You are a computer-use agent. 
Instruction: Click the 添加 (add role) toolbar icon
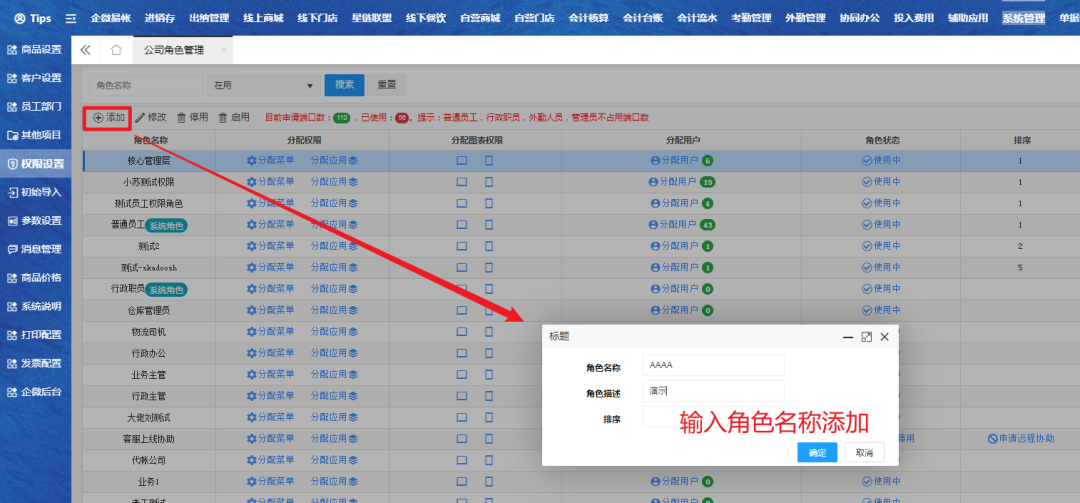coord(98,118)
